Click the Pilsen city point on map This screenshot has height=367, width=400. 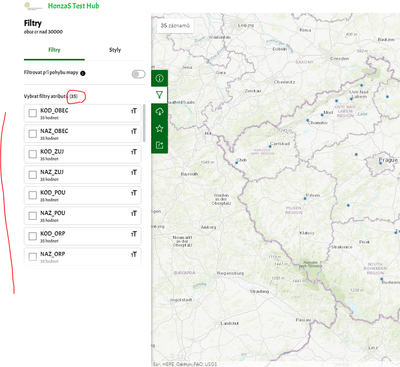tap(305, 198)
